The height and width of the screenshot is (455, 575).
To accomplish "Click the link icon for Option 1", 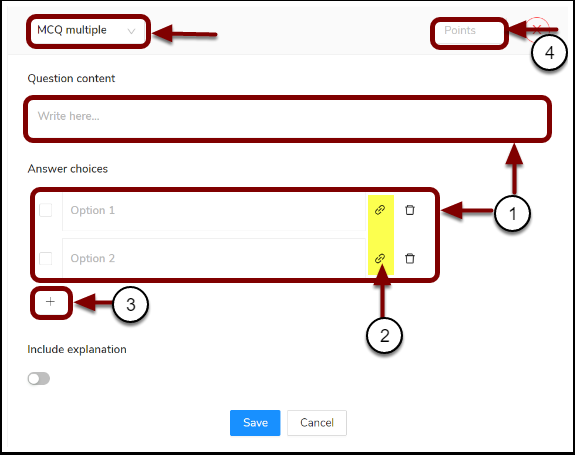I will click(x=380, y=210).
